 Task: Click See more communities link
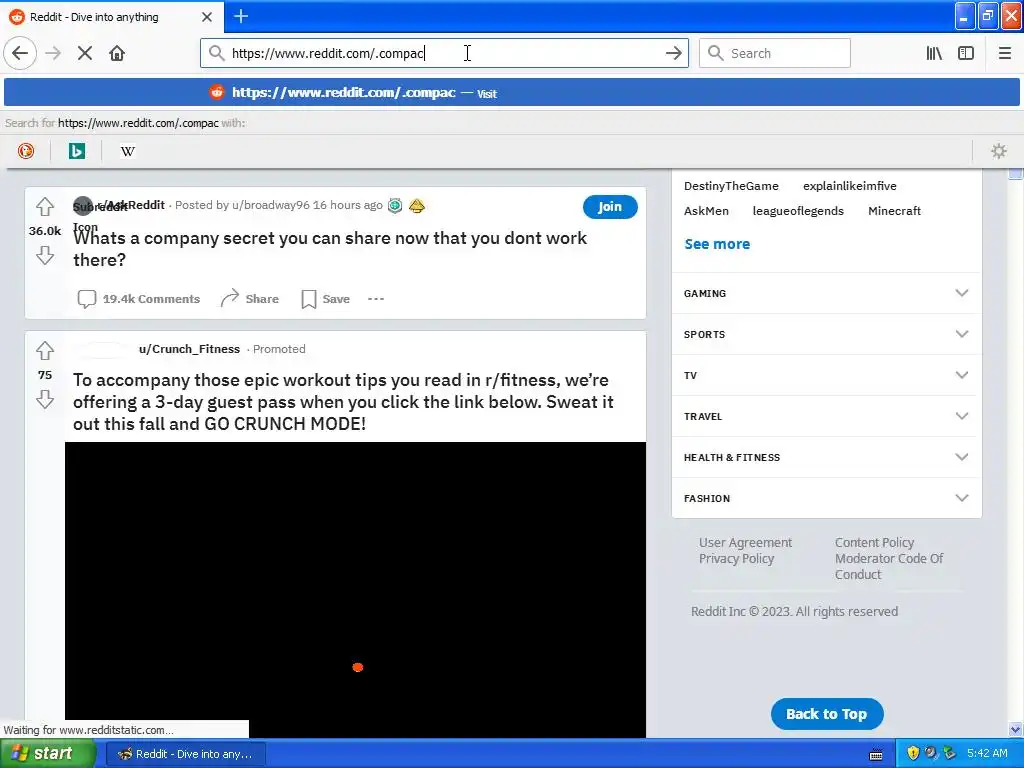coord(717,244)
